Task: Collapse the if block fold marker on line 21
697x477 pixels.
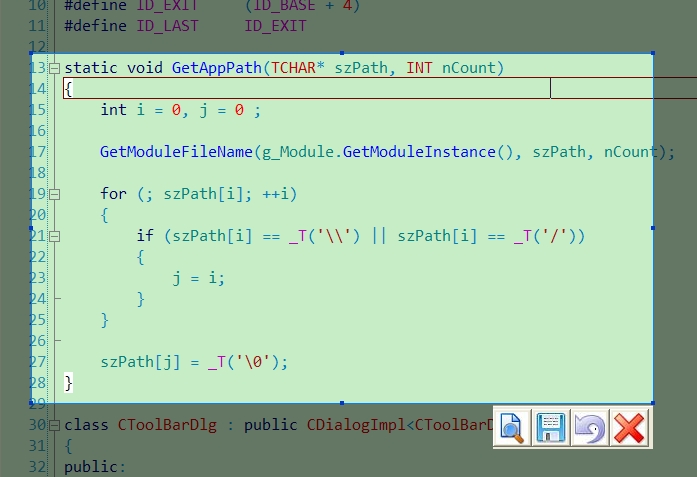Action: point(54,236)
